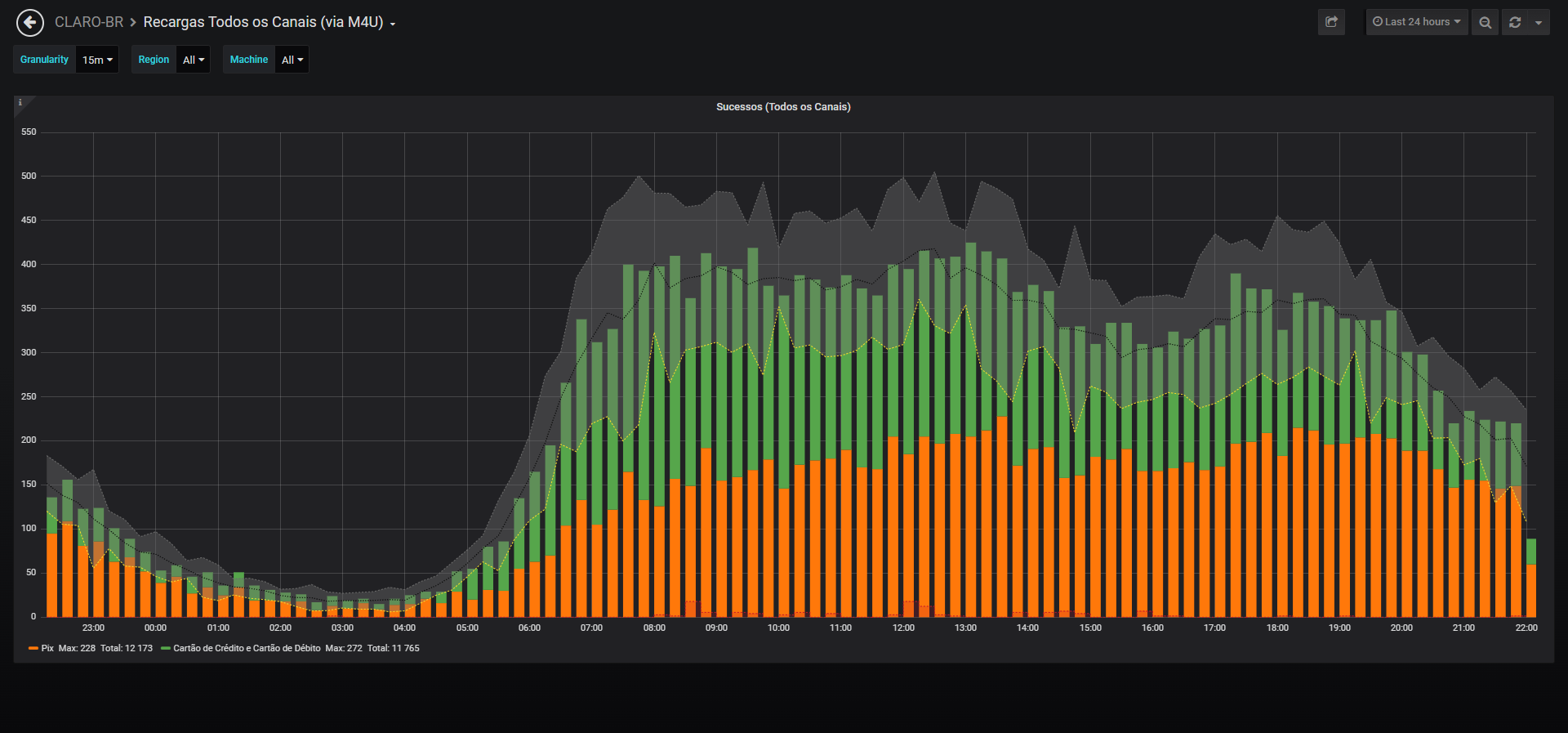Expand the Granularity 15m dropdown
The image size is (1568, 733).
pyautogui.click(x=97, y=60)
